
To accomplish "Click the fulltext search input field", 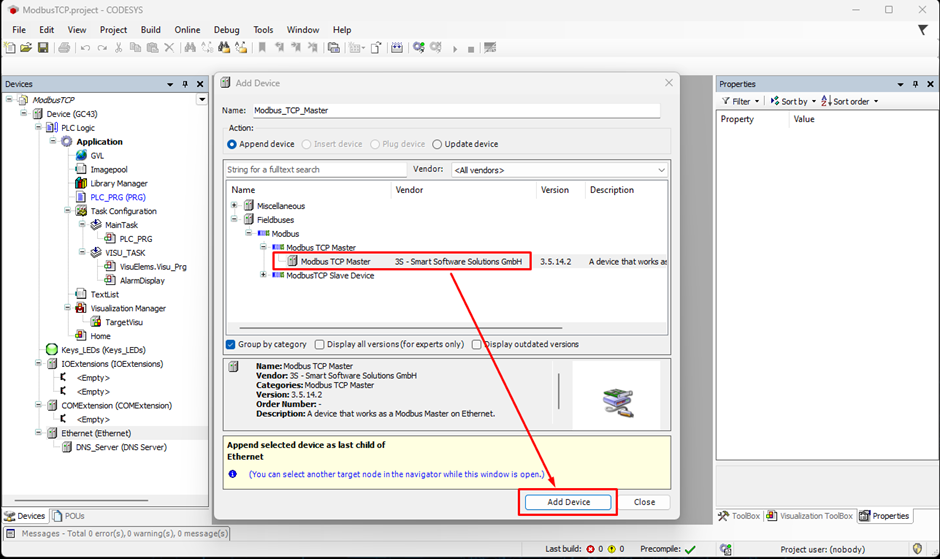I will coord(316,170).
